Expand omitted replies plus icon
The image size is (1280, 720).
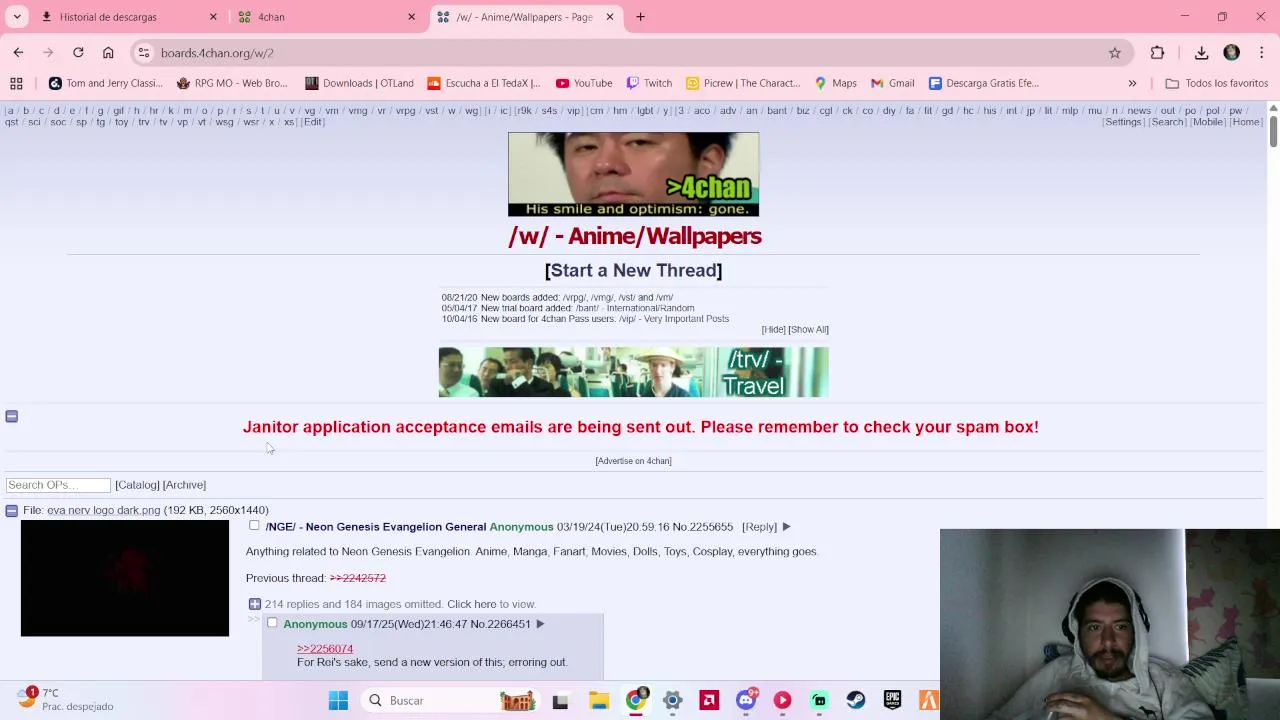pyautogui.click(x=254, y=604)
